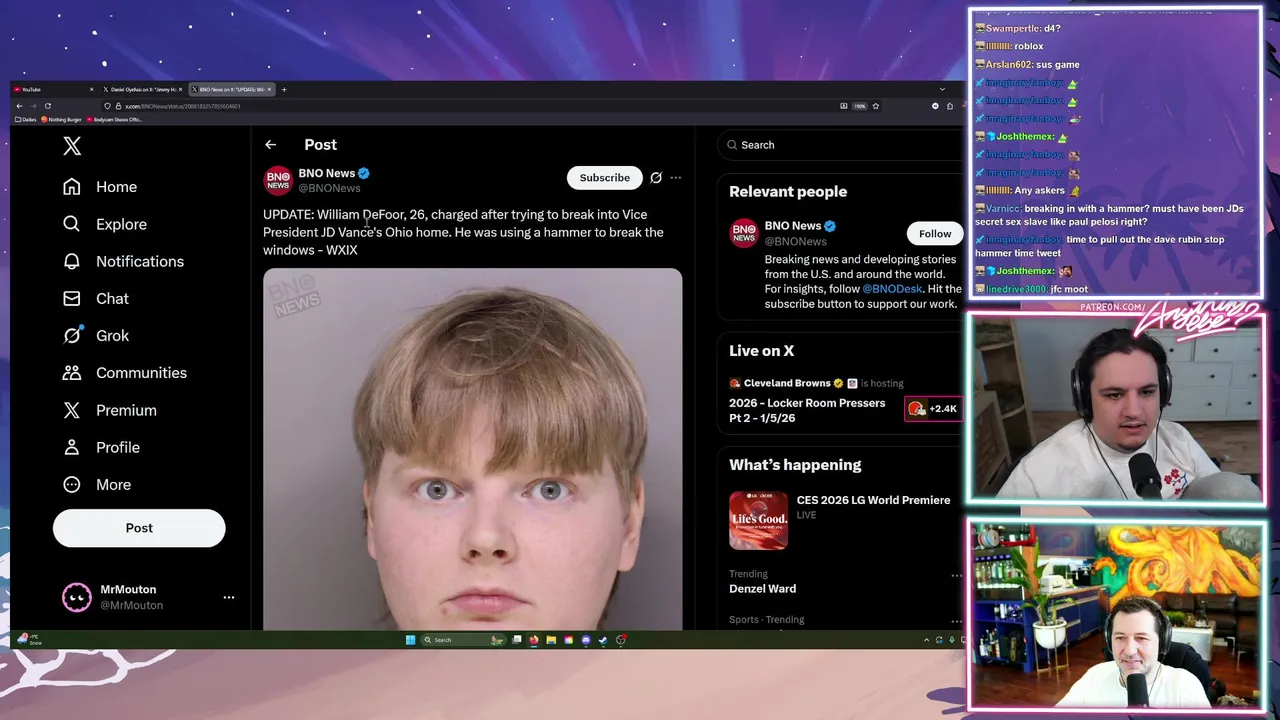The height and width of the screenshot is (720, 1280).
Task: Select the Communities people icon
Action: pos(72,373)
